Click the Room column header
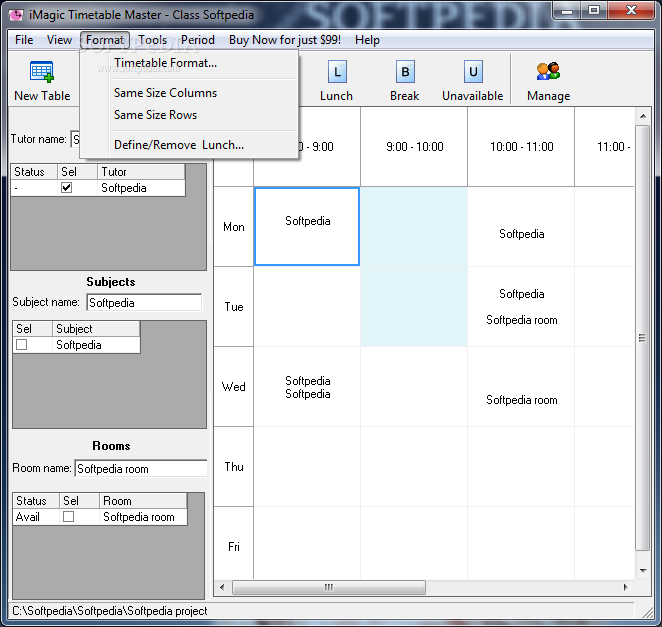Viewport: 662px width, 627px height. click(x=143, y=501)
